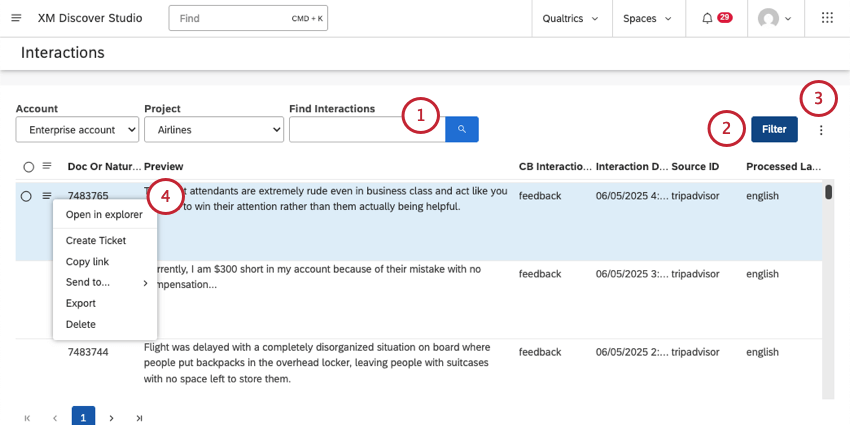Click the column header list icon
This screenshot has height=425, width=850.
pos(47,166)
